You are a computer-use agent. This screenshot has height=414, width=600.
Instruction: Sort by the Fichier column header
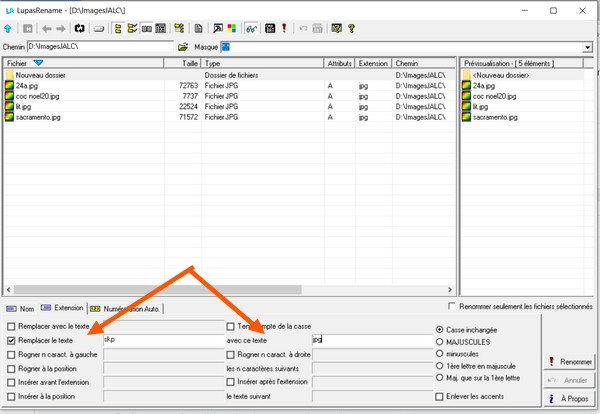tap(83, 63)
